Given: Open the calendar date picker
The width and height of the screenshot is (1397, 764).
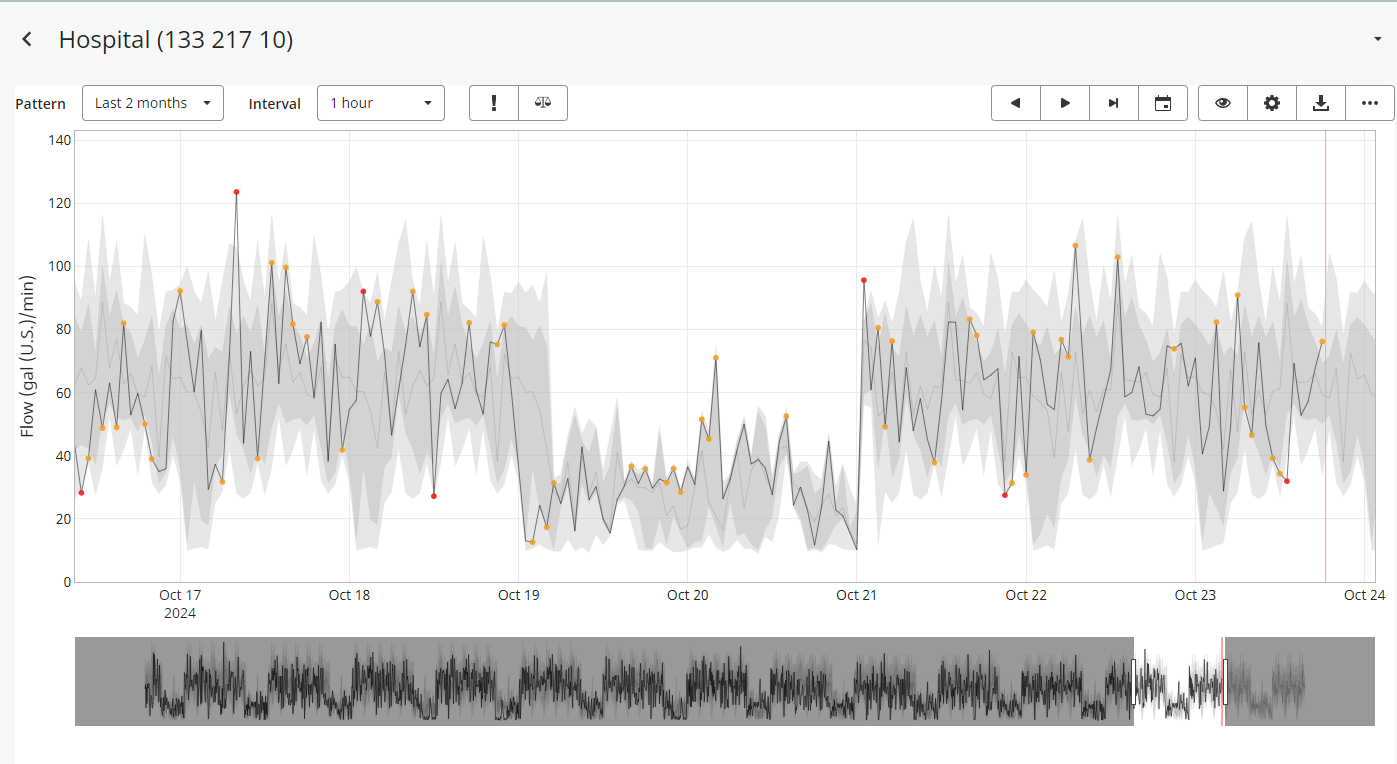Looking at the screenshot, I should pyautogui.click(x=1163, y=103).
